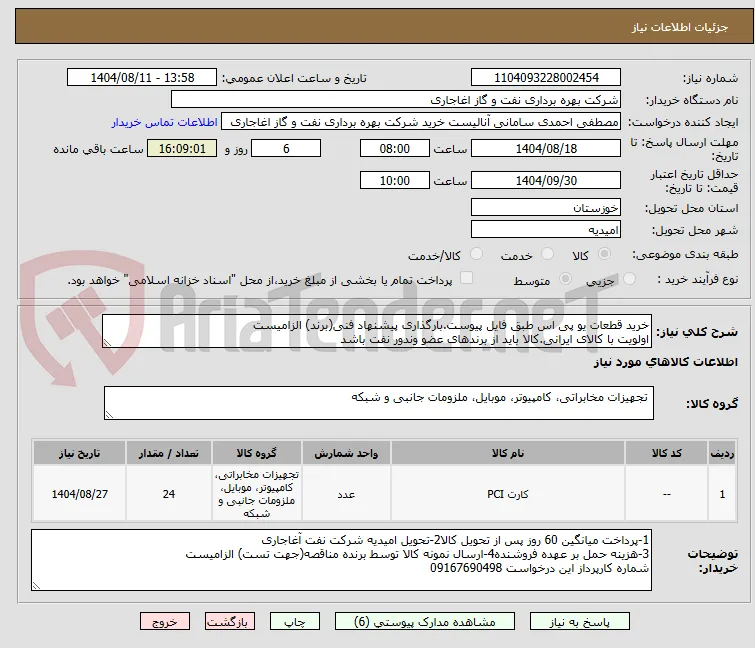This screenshot has width=755, height=648.
Task: Open مشاهده مدارک پیوستی (6) button
Action: (425, 622)
